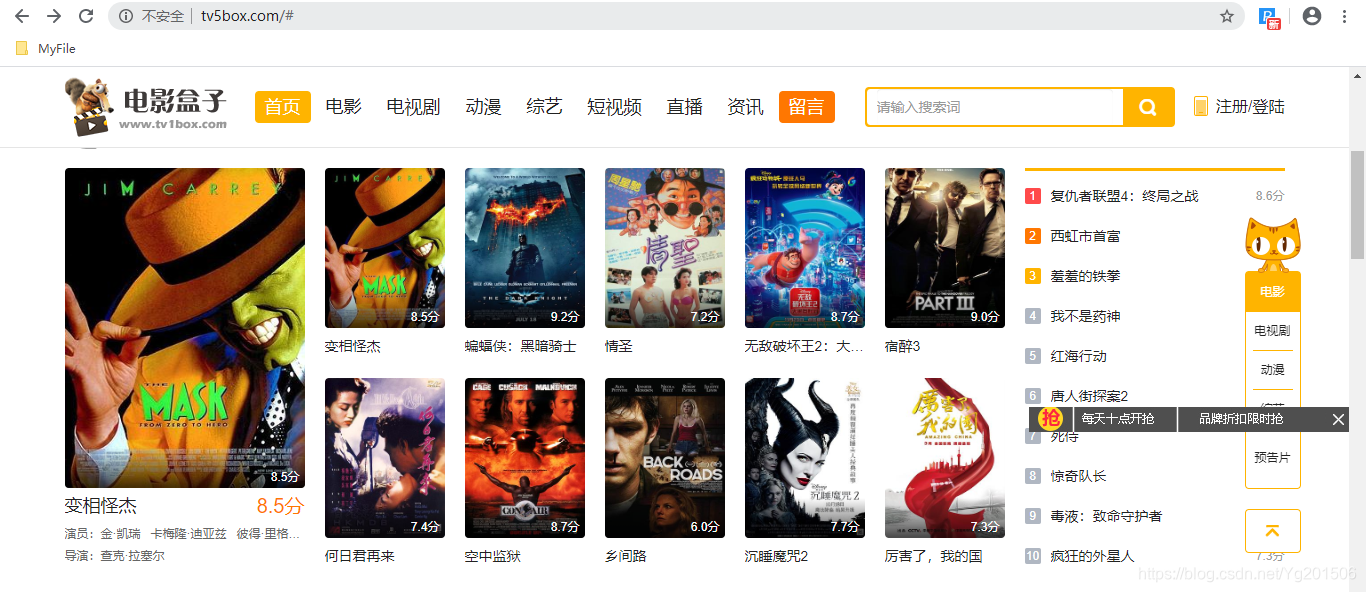Open the 无敌破坏王2 poster
Viewport: 1366px width, 592px height.
click(805, 248)
